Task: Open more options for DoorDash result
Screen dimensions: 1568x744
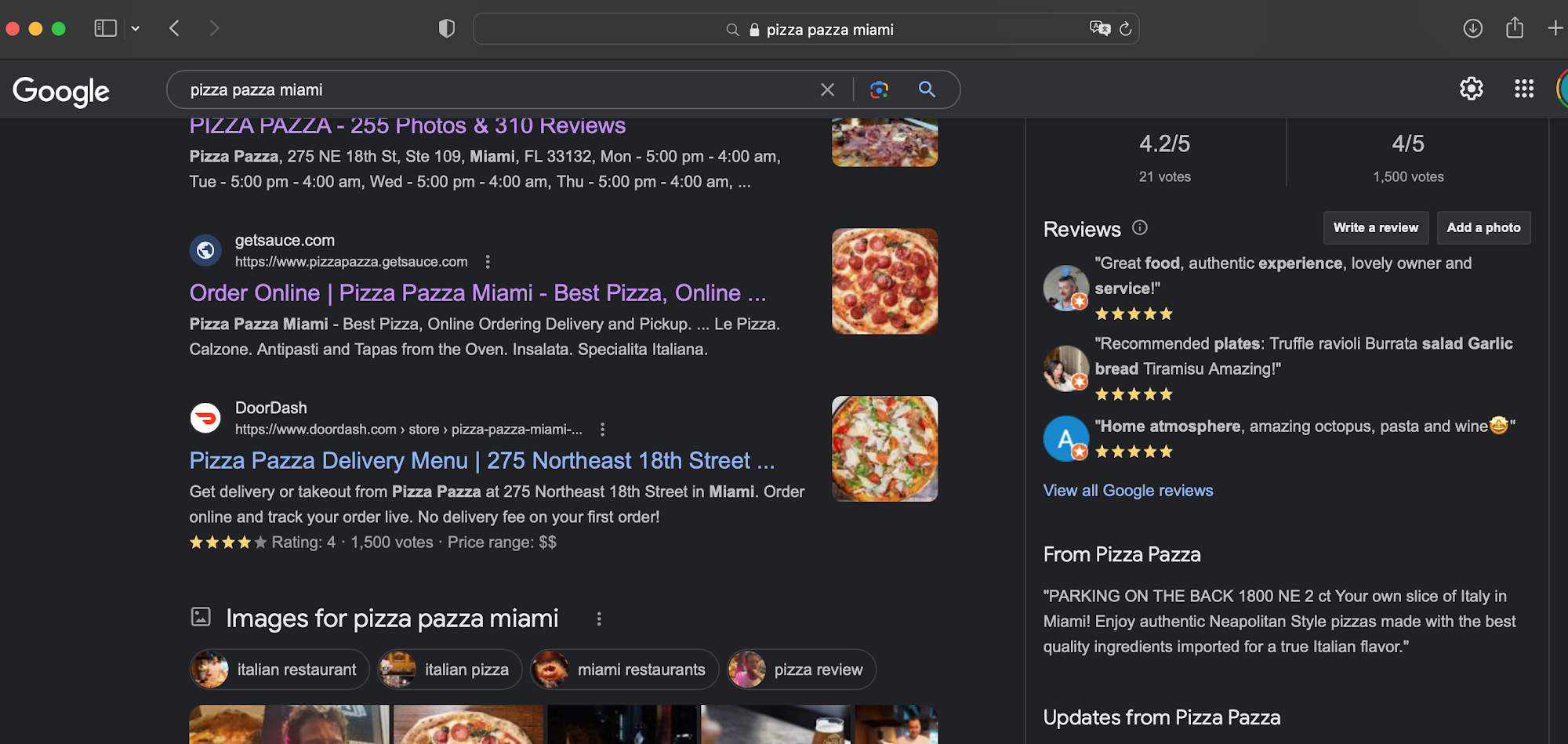Action: pos(602,430)
